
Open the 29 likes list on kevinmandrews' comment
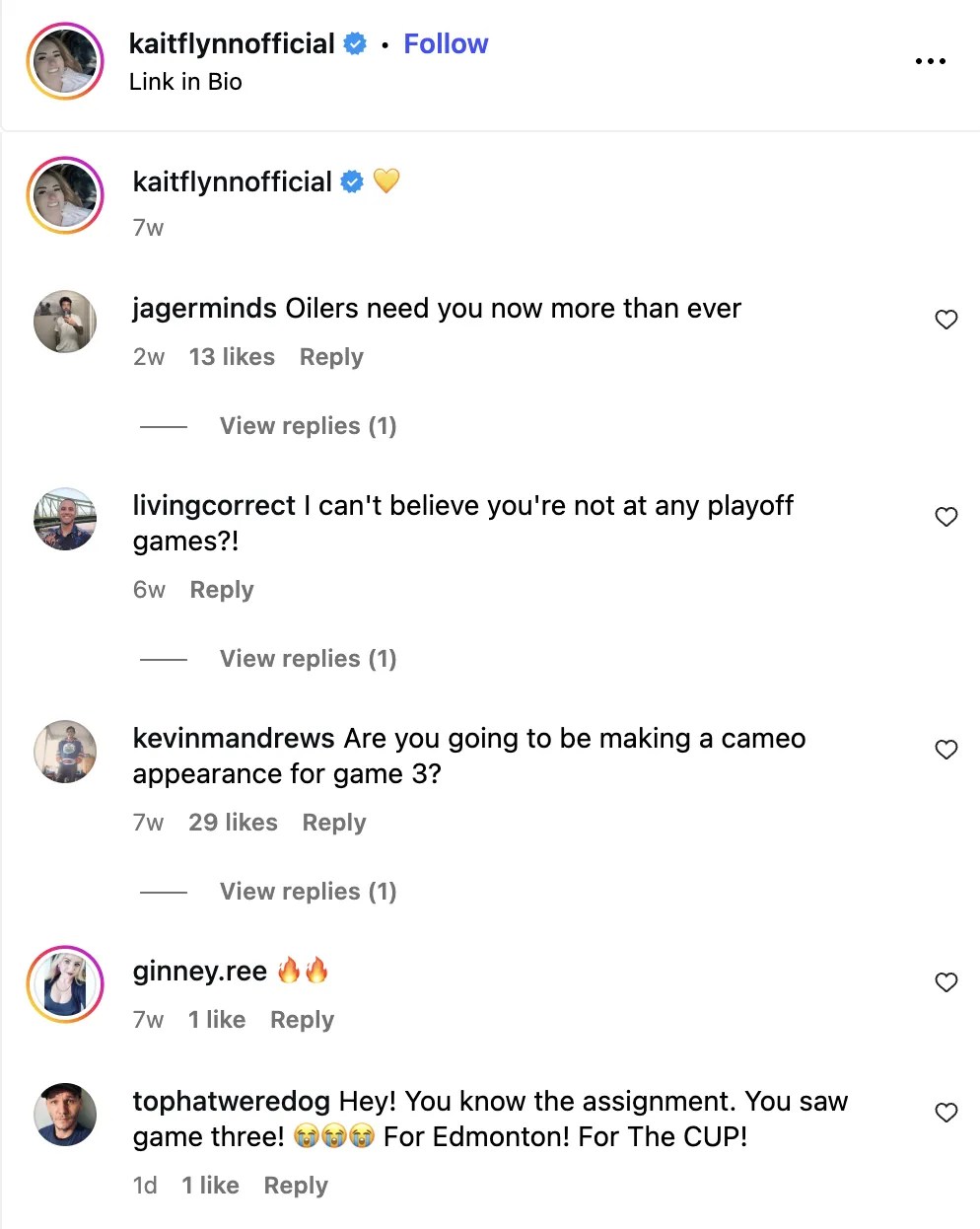[x=233, y=822]
